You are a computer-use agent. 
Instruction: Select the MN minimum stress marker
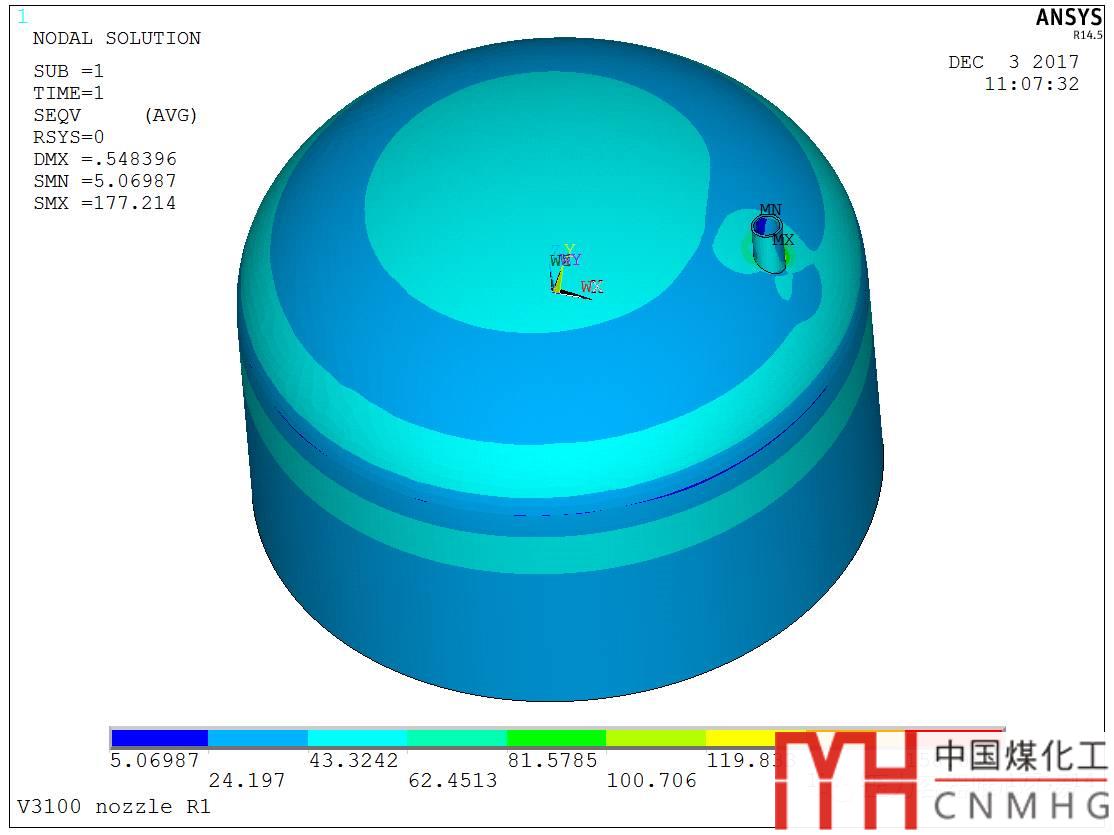click(x=770, y=210)
